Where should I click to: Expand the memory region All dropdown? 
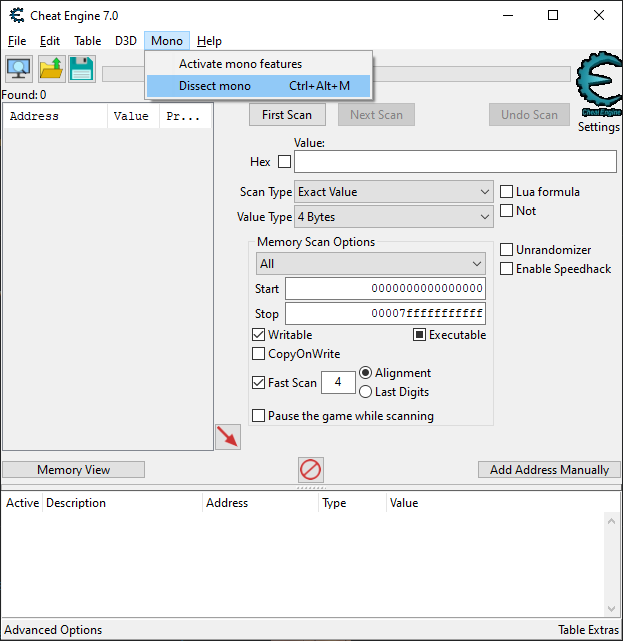pos(371,264)
